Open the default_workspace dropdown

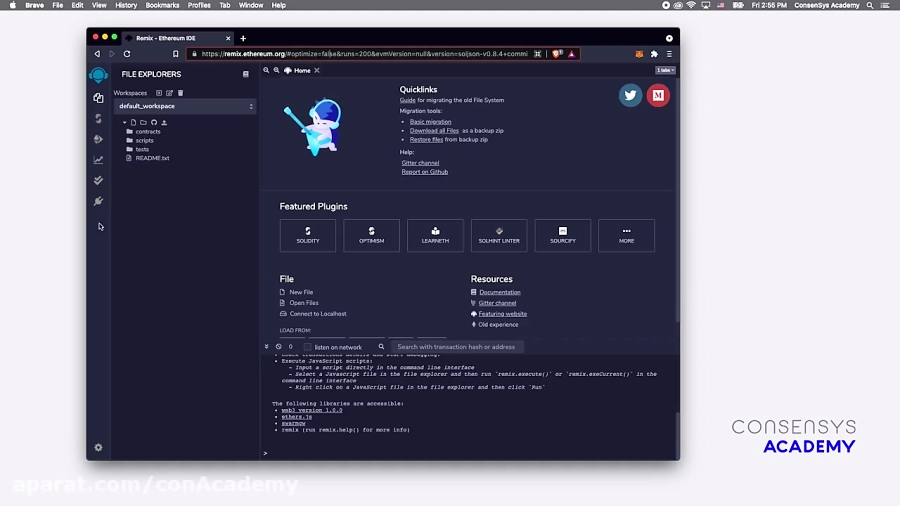186,106
